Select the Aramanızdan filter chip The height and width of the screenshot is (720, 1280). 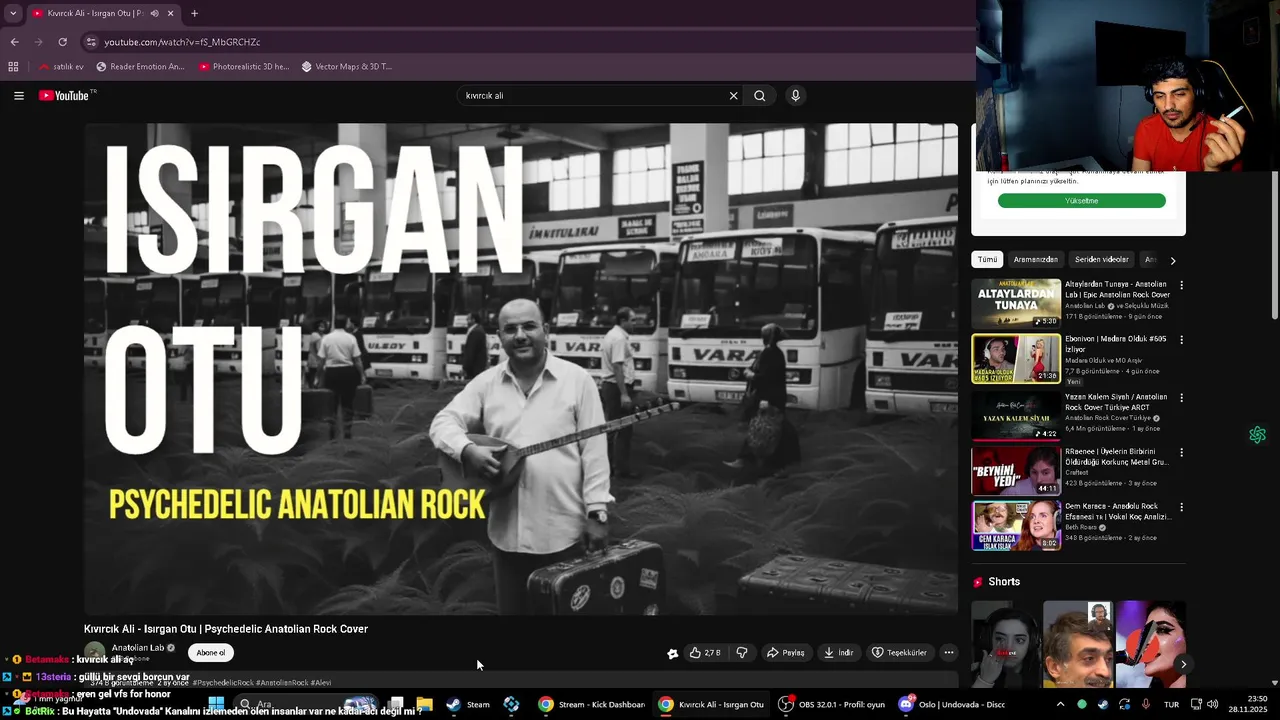click(1035, 260)
